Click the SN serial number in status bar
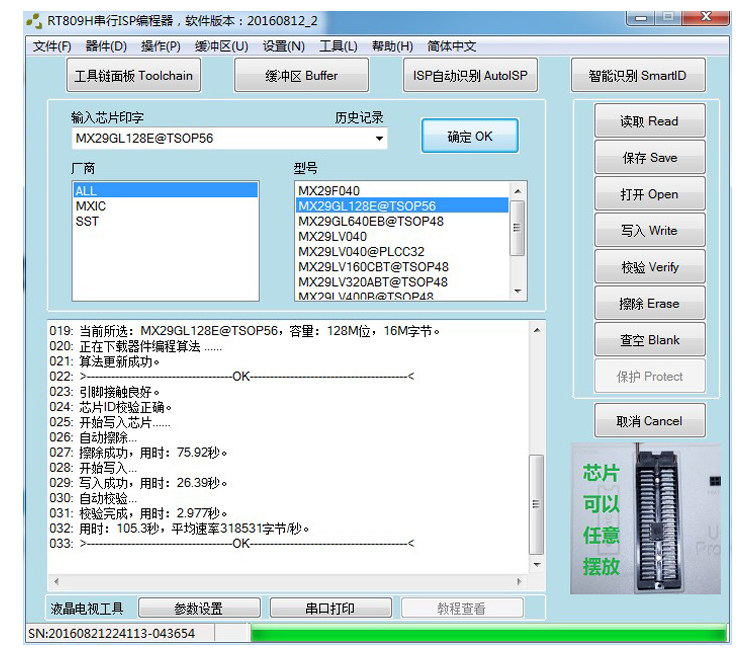 coord(111,634)
